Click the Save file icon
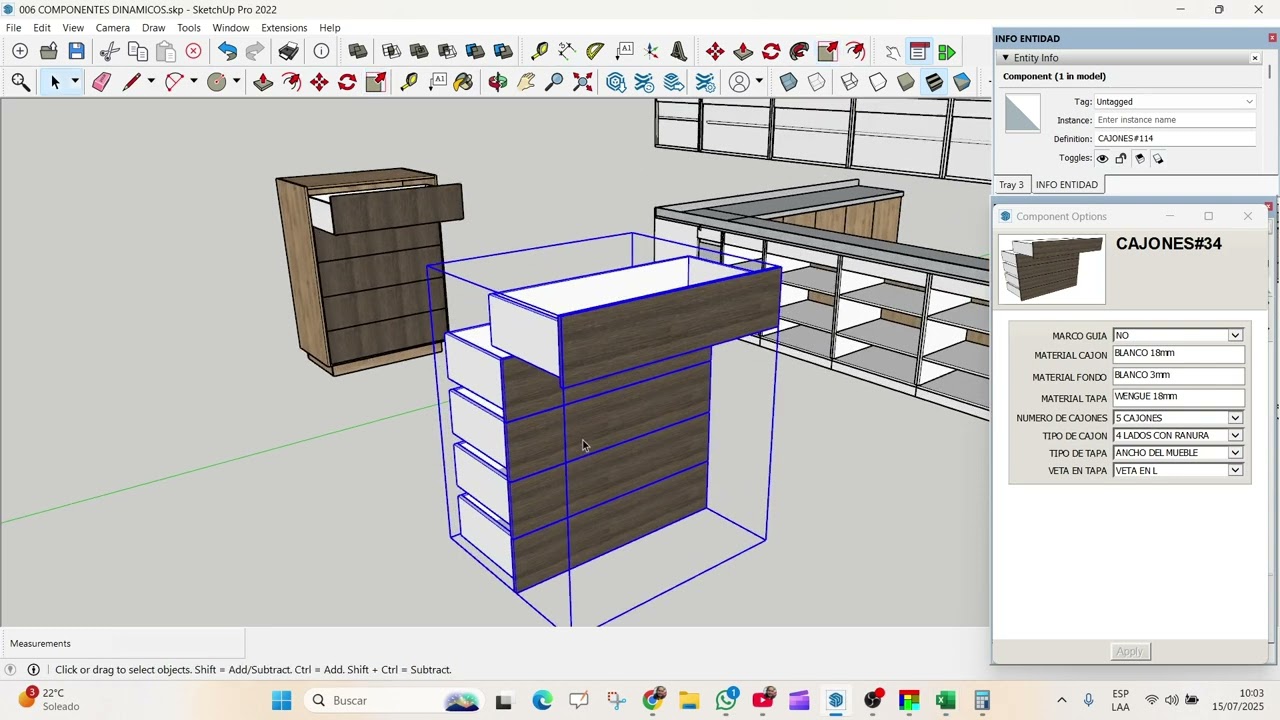Screen dimensions: 1280x720 [76, 51]
